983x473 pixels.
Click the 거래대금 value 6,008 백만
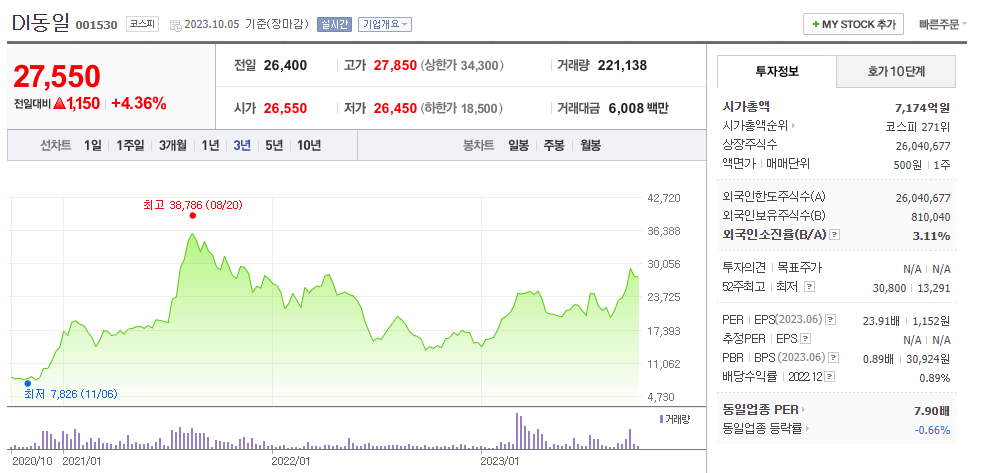[x=639, y=109]
